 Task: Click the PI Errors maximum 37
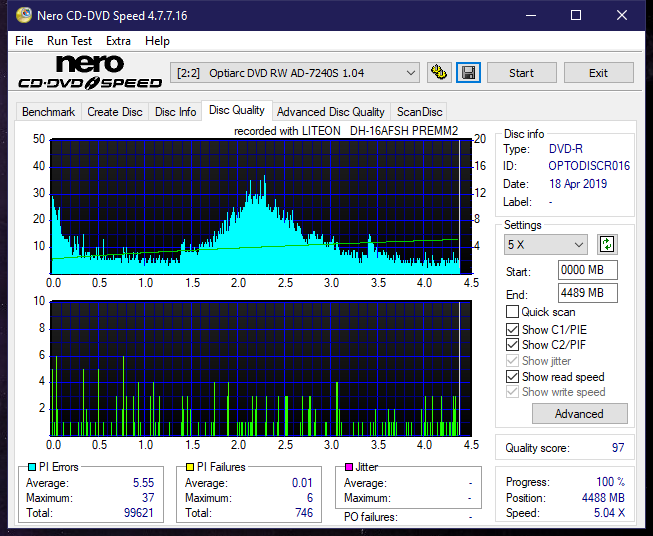click(148, 498)
